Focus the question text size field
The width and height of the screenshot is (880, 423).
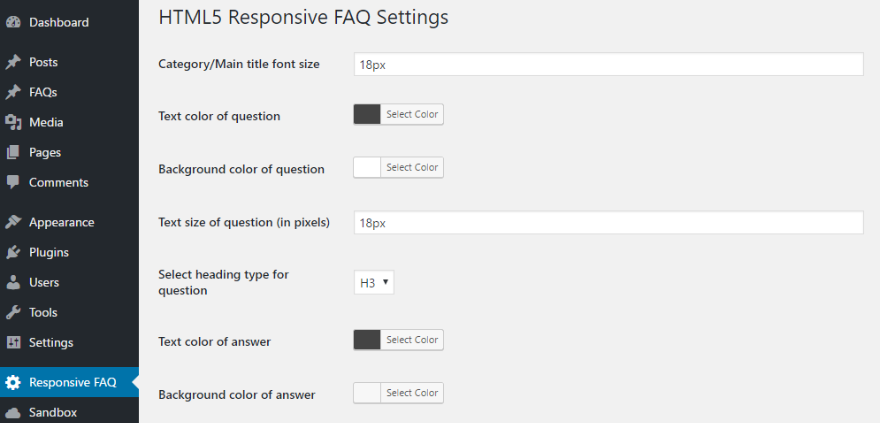point(608,223)
